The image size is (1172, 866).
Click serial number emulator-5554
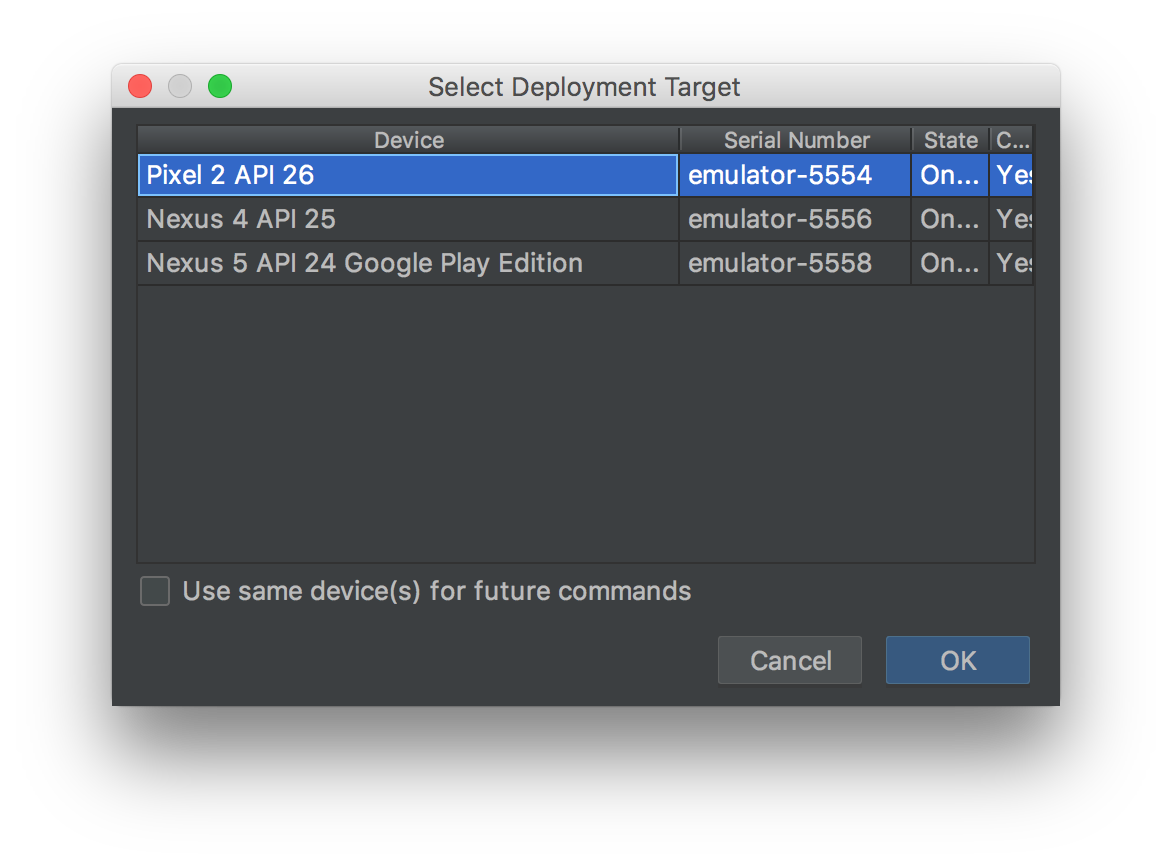pos(795,175)
